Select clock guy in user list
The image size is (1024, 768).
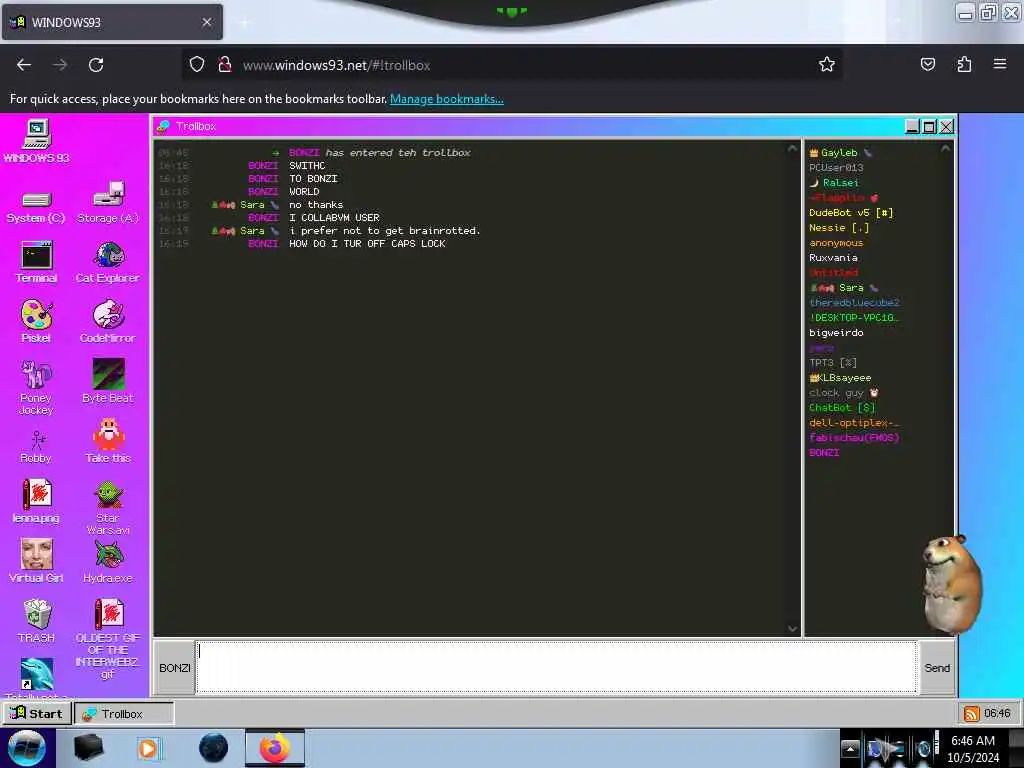click(844, 393)
